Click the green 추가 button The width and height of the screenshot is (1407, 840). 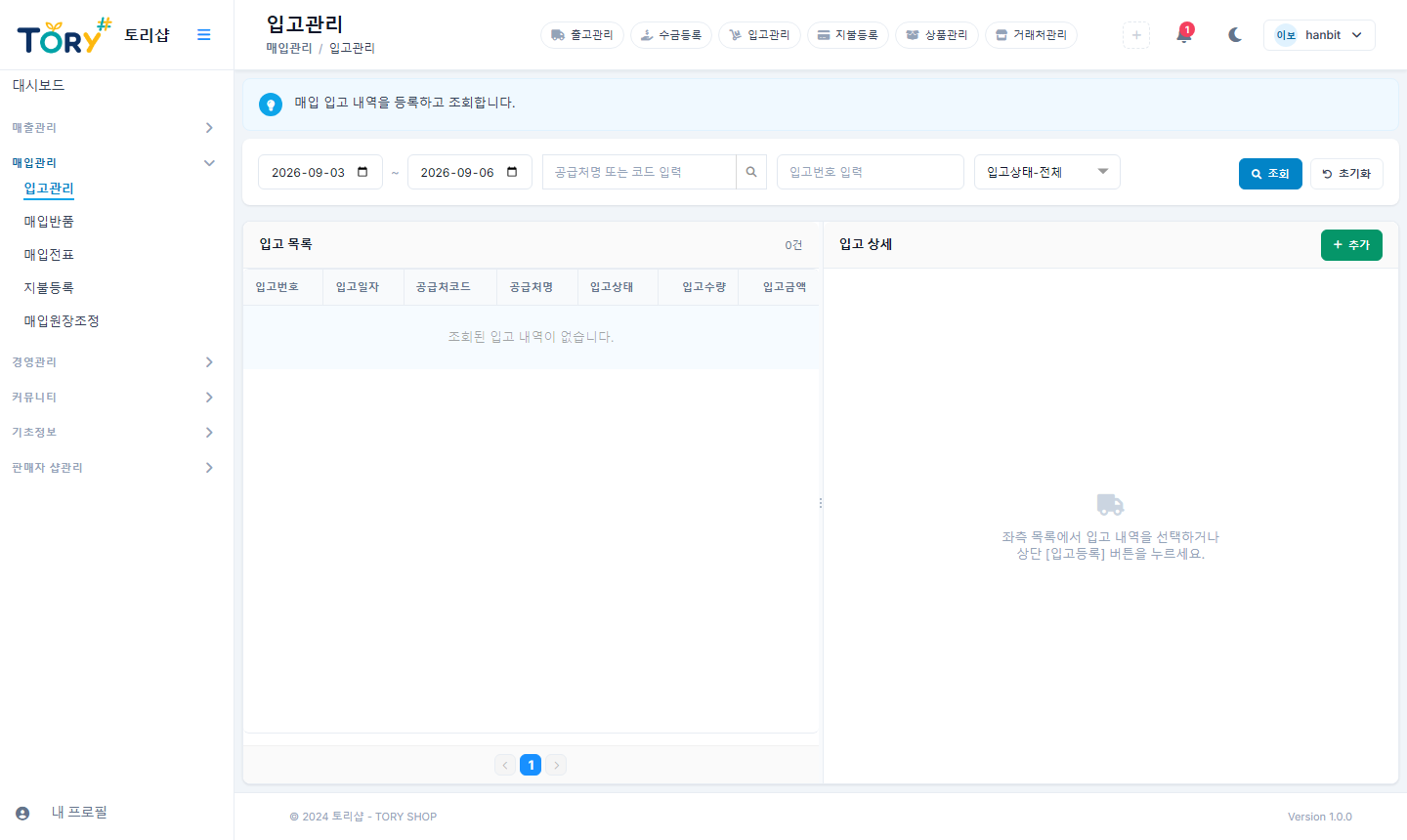click(x=1351, y=245)
